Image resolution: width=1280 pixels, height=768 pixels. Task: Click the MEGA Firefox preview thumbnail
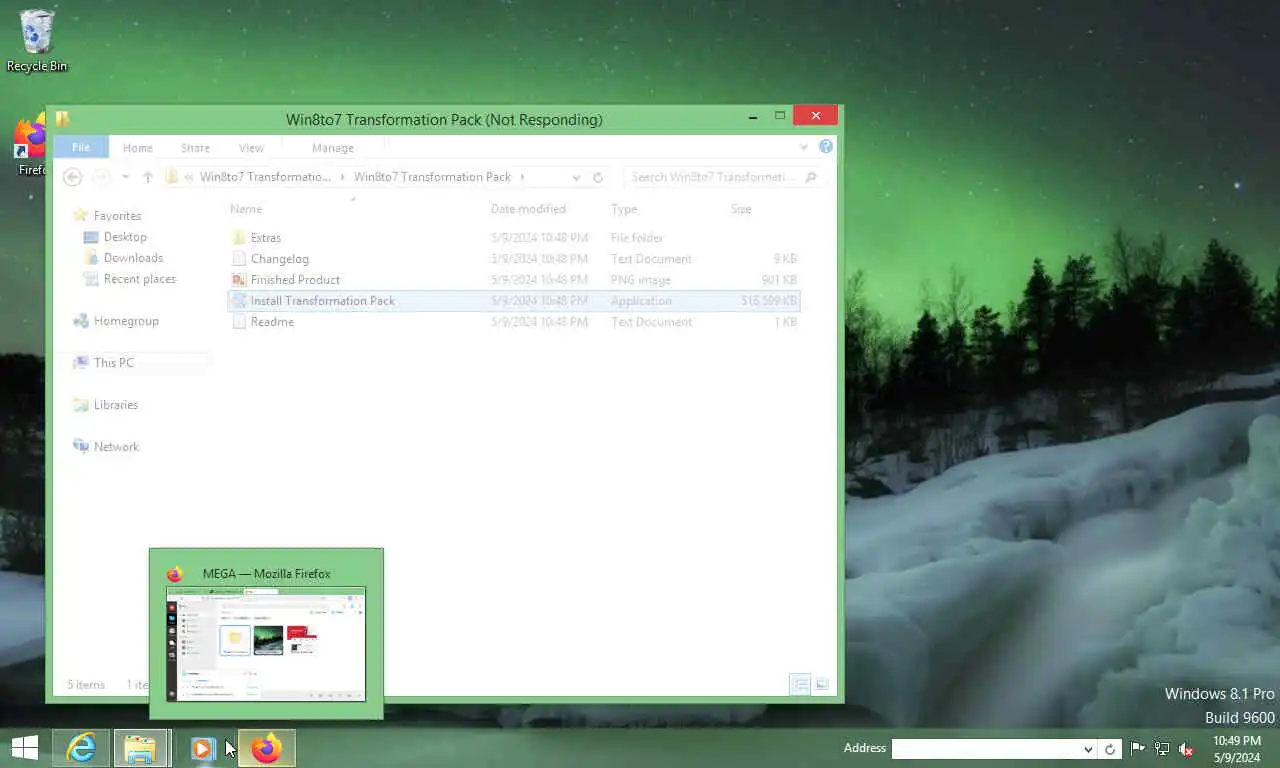pyautogui.click(x=266, y=644)
